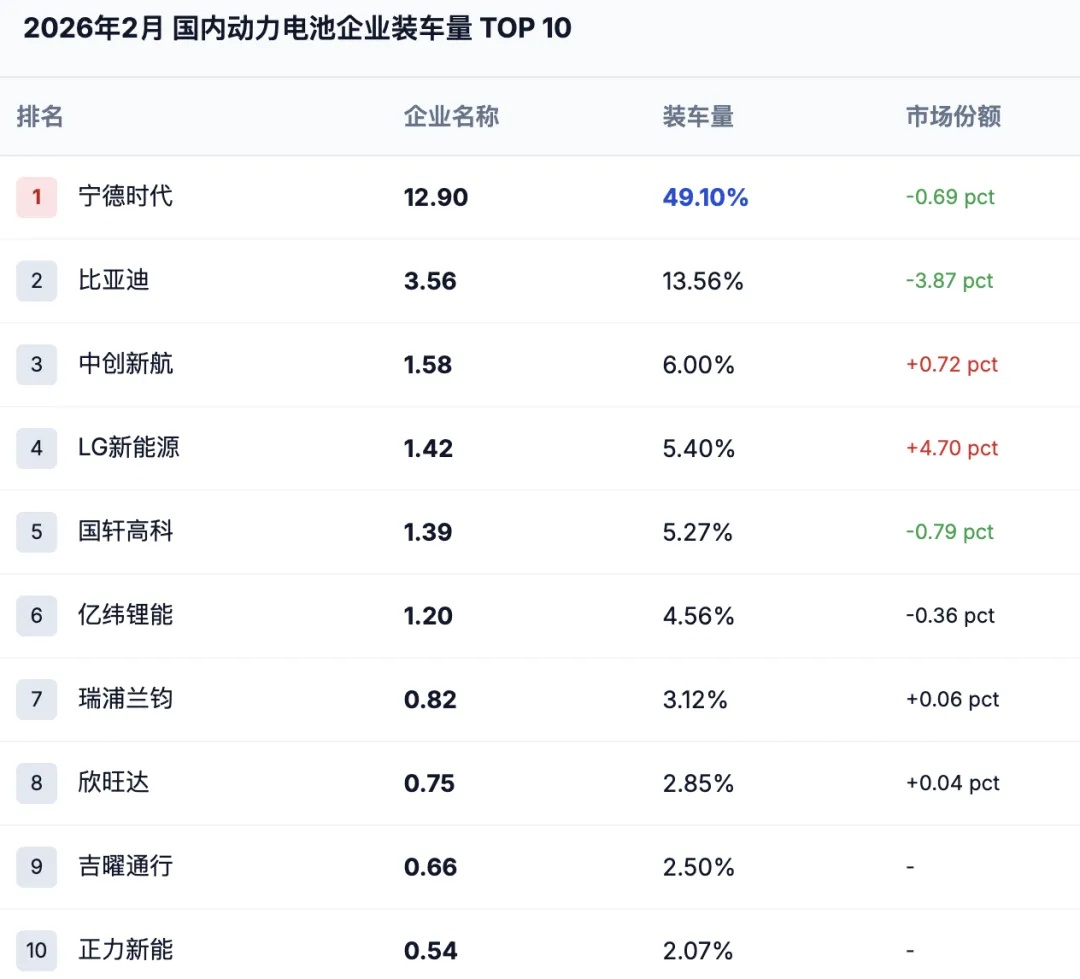Open the 宁德时代 company name
1080x979 pixels.
click(126, 196)
